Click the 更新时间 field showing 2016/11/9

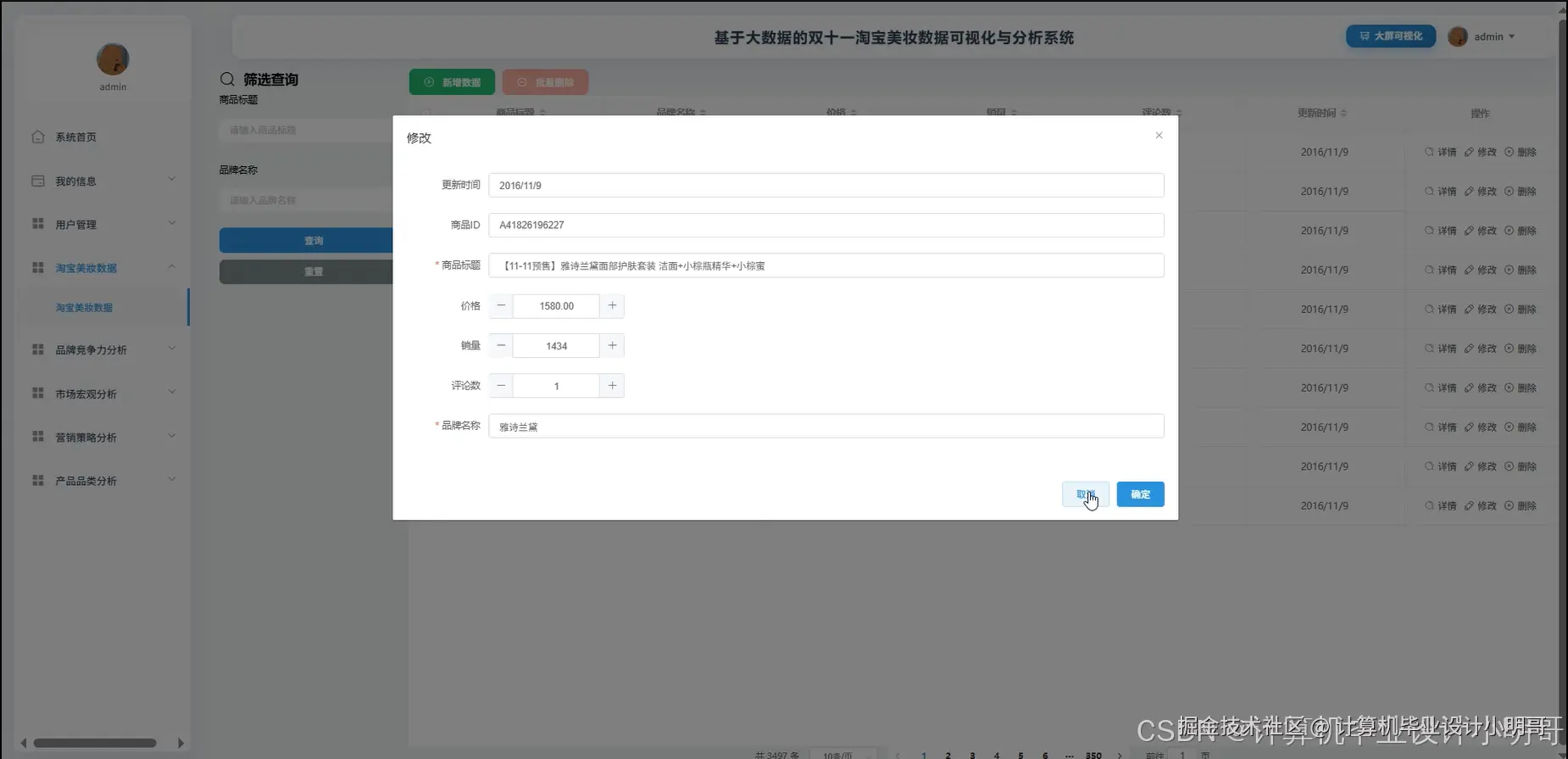826,185
